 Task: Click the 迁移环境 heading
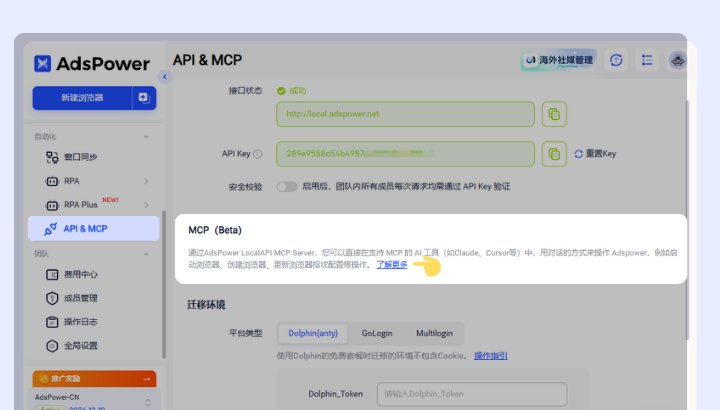pos(206,305)
